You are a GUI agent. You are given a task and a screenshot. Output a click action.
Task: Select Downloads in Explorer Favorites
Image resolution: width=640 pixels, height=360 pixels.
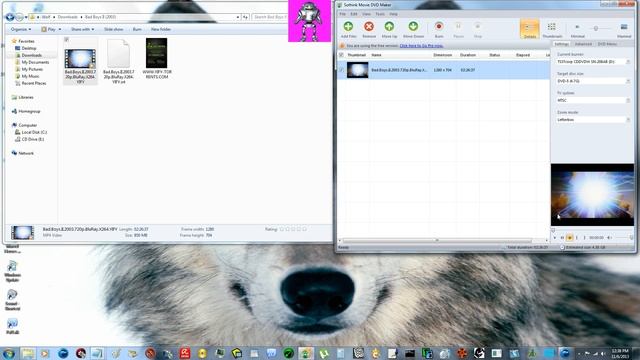click(31, 55)
